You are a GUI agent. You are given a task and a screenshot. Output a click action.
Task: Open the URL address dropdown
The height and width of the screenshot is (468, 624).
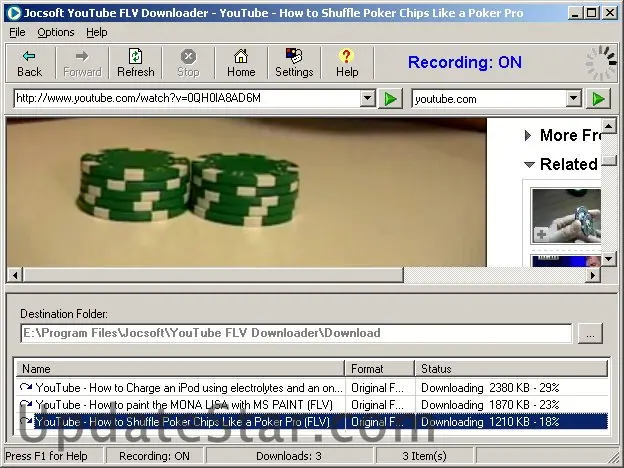tap(367, 98)
